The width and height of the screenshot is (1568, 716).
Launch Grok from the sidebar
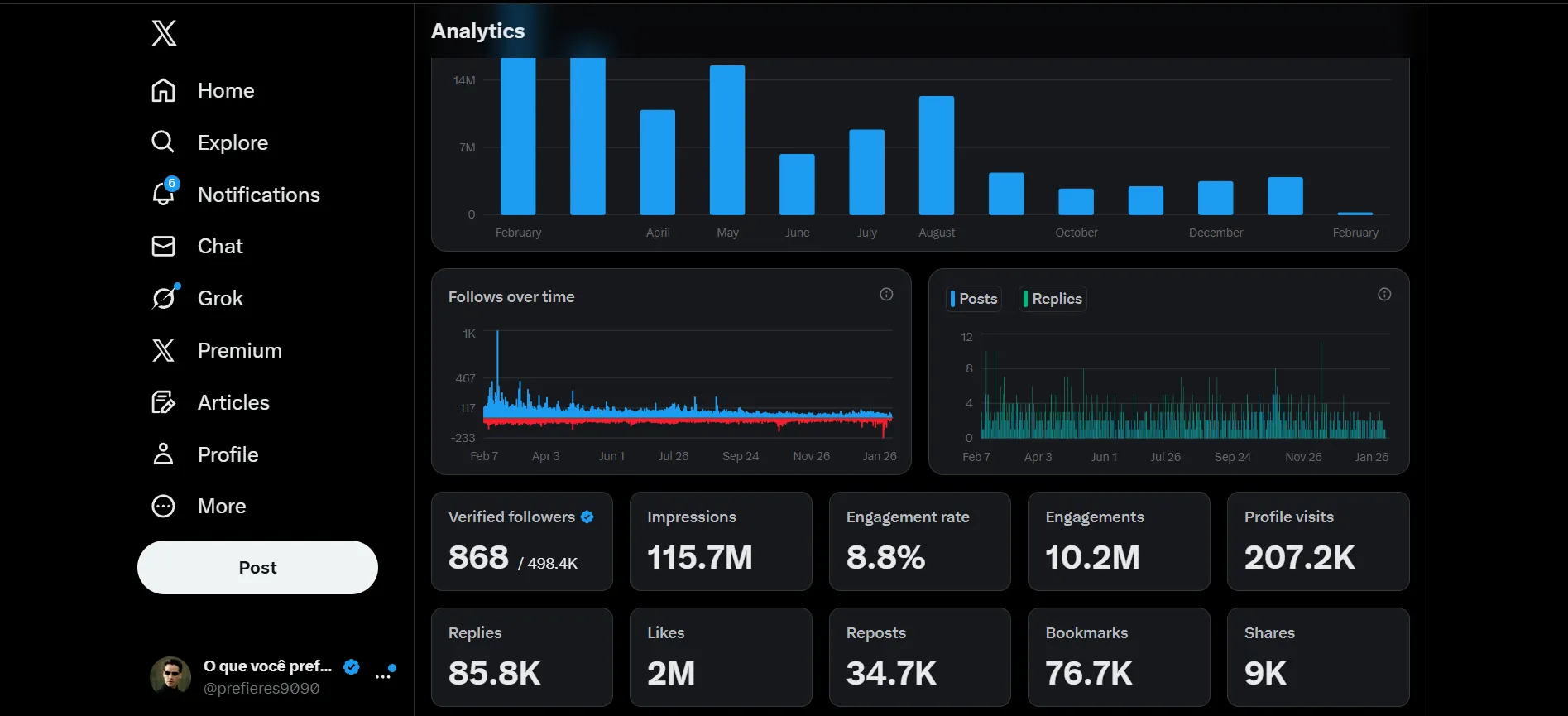click(198, 298)
